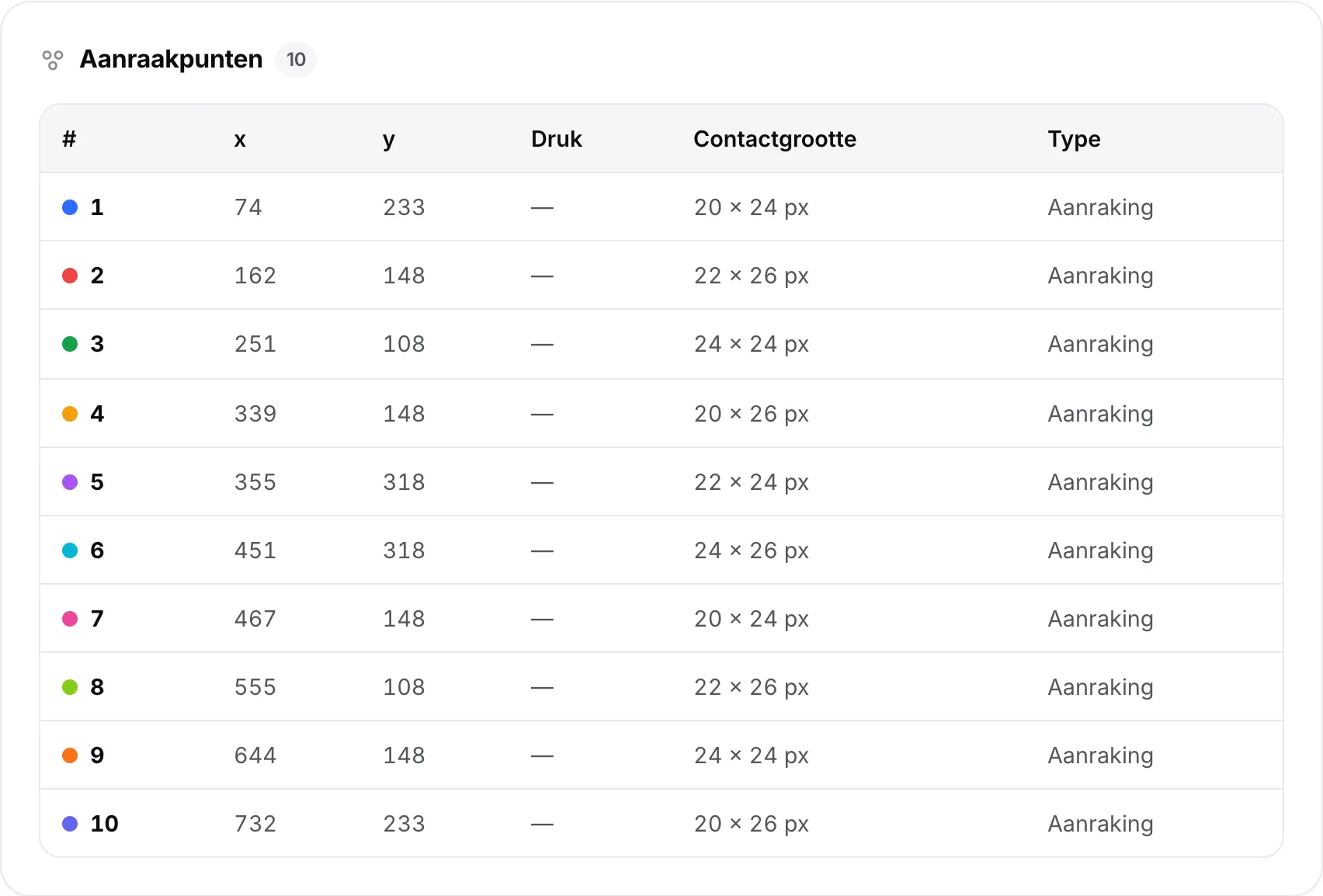Click the y value 108 in row 3

[x=404, y=344]
